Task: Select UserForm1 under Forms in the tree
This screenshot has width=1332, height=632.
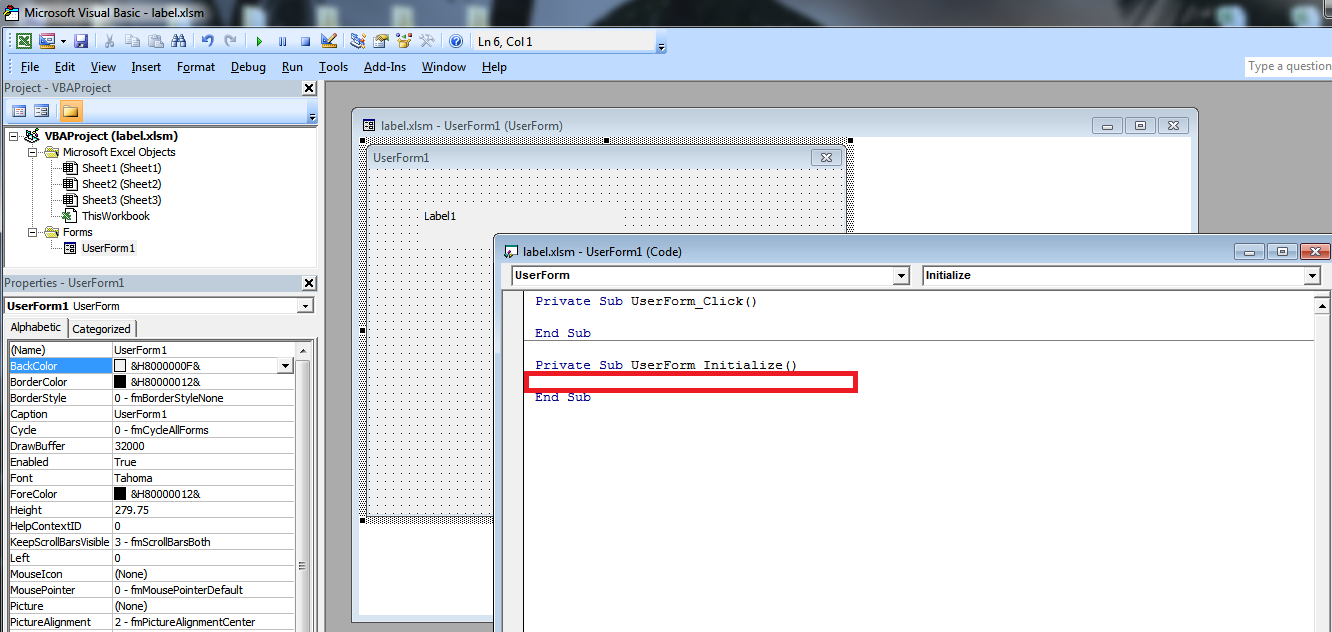Action: (108, 248)
